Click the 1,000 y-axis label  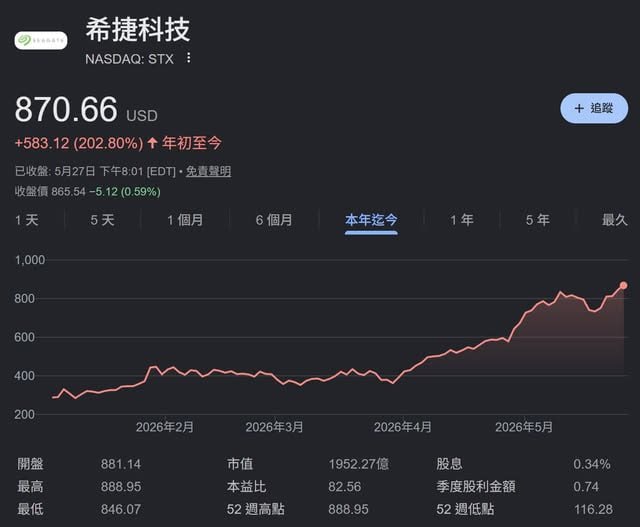pos(30,260)
